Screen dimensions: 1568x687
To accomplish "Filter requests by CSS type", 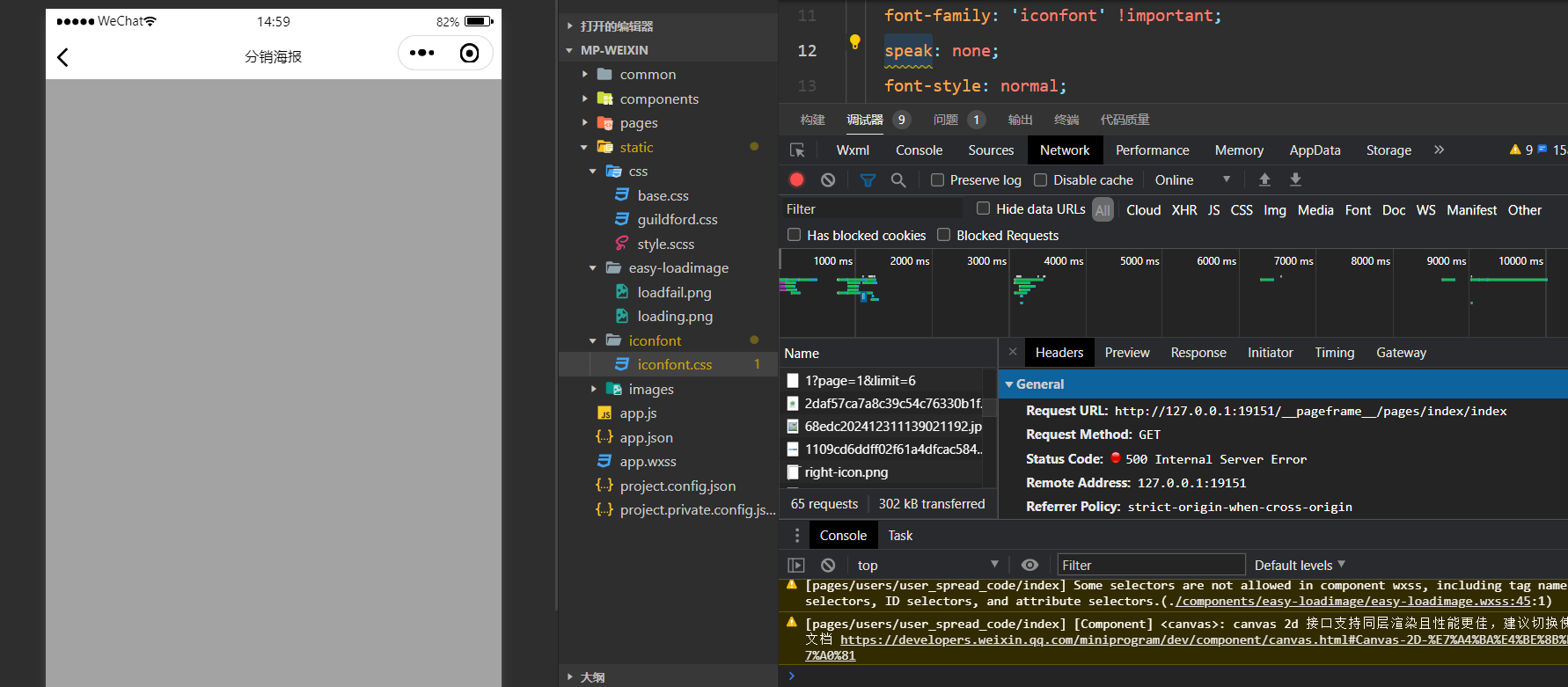I will point(1242,210).
